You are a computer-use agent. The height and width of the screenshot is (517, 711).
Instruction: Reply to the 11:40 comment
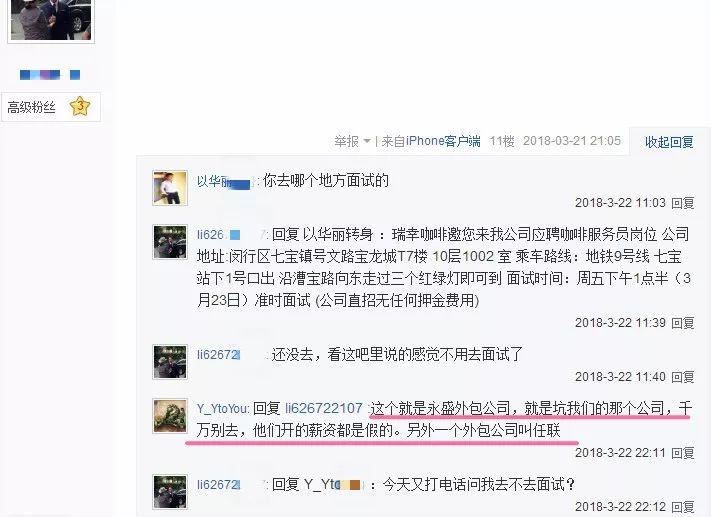[682, 377]
